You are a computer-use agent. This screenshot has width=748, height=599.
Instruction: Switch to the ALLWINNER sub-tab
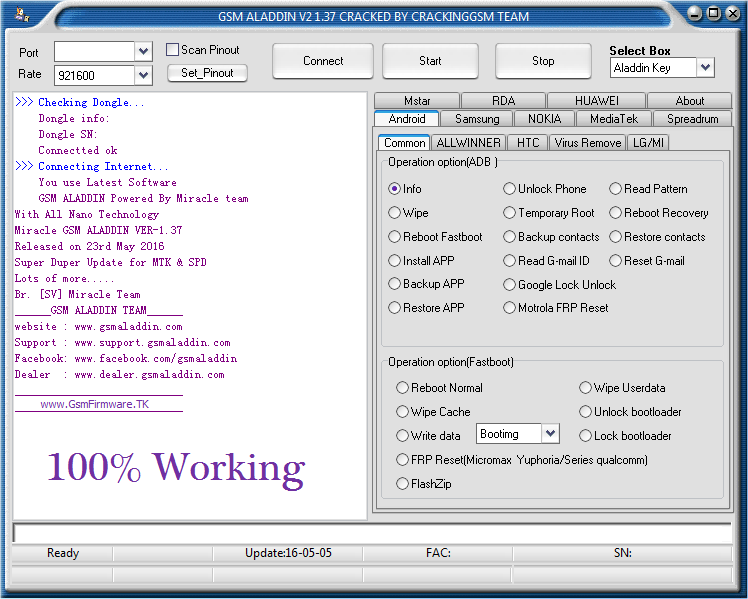coord(468,143)
